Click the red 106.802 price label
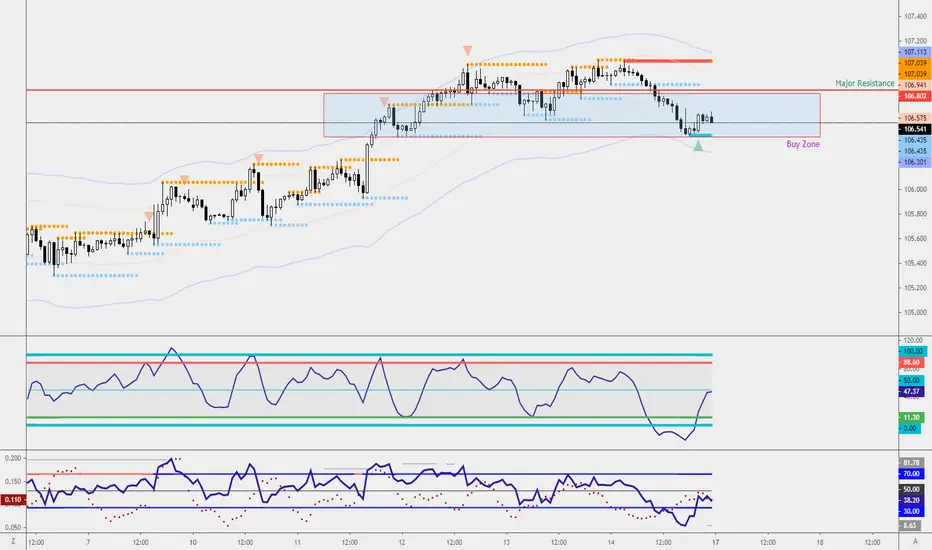Screen dimensions: 932x550 tap(915, 96)
